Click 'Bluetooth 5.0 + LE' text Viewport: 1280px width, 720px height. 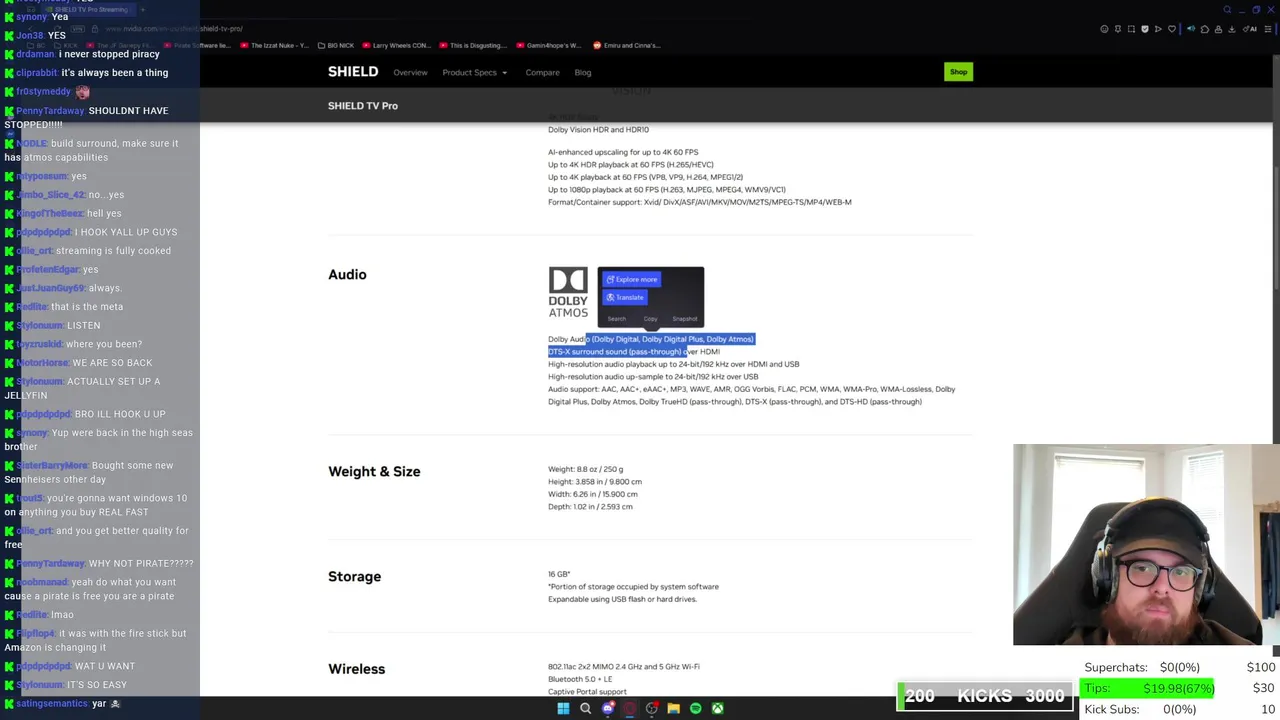[x=580, y=679]
